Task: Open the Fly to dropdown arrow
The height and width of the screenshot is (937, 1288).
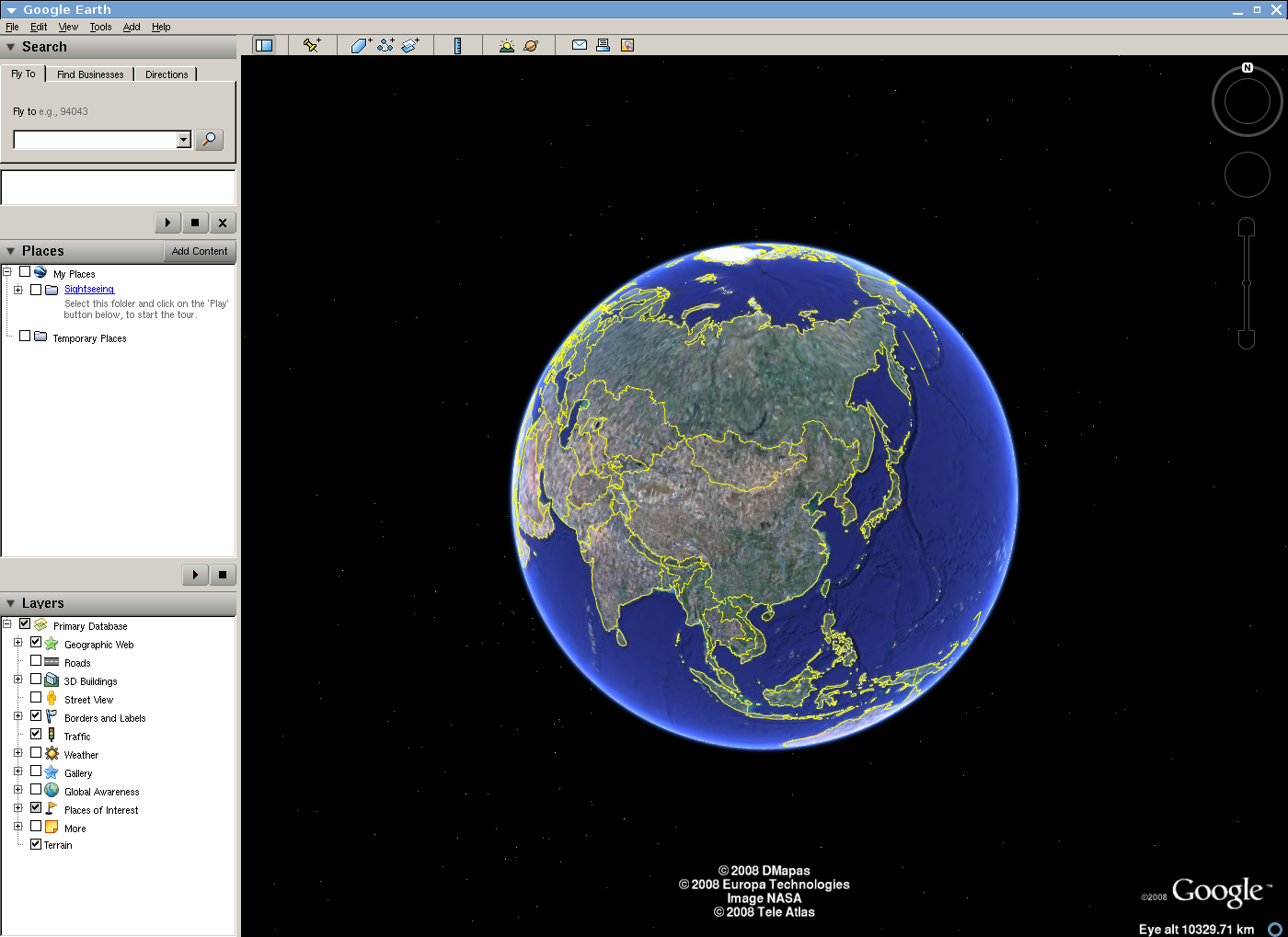Action: [x=184, y=140]
